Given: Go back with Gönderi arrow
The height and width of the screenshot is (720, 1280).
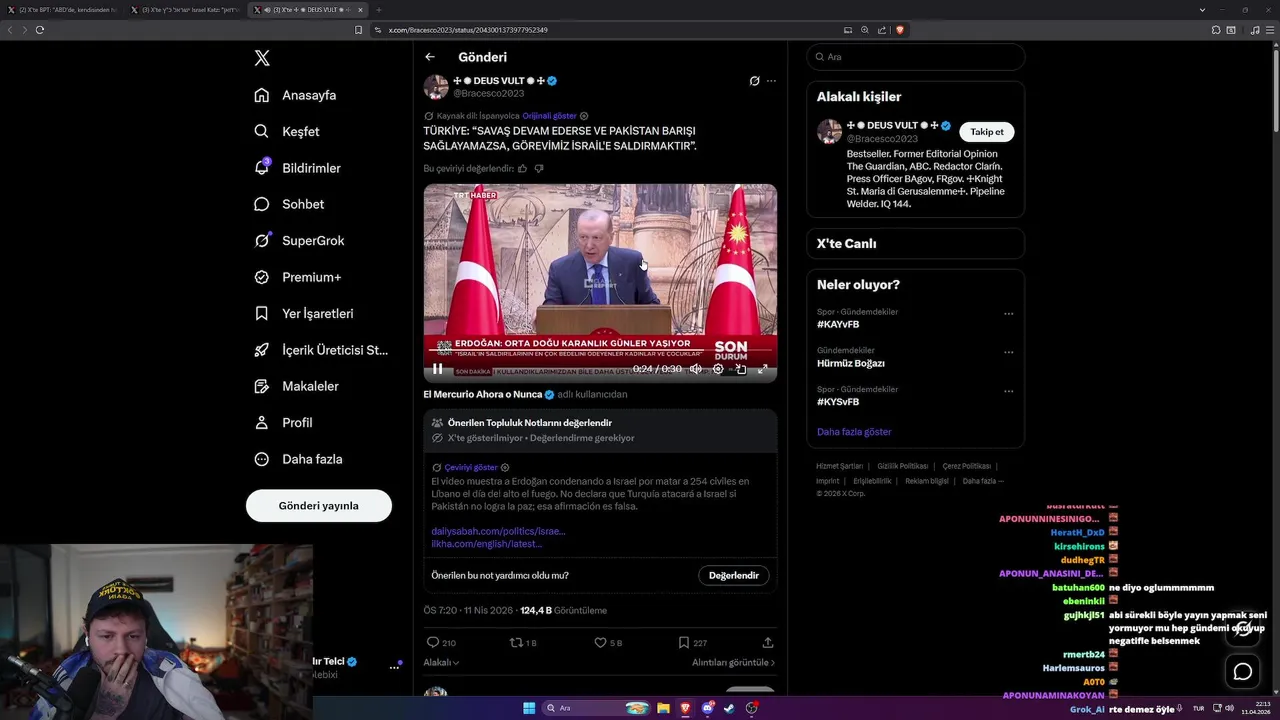Looking at the screenshot, I should coord(430,57).
